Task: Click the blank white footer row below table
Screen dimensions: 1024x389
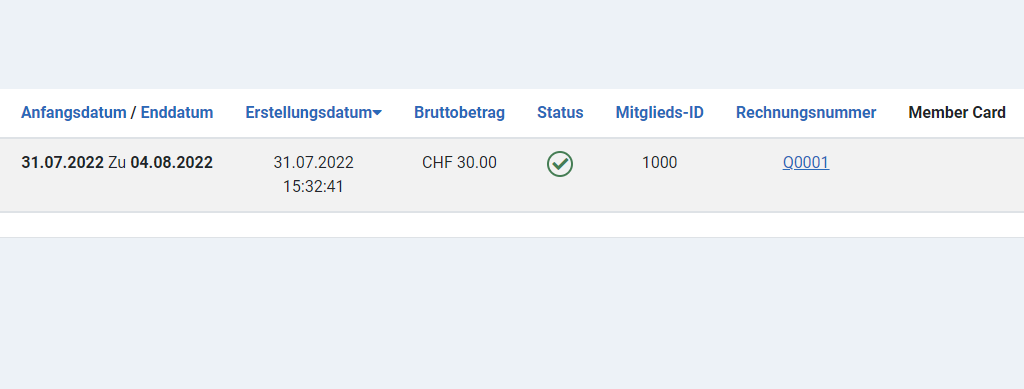Action: [512, 225]
